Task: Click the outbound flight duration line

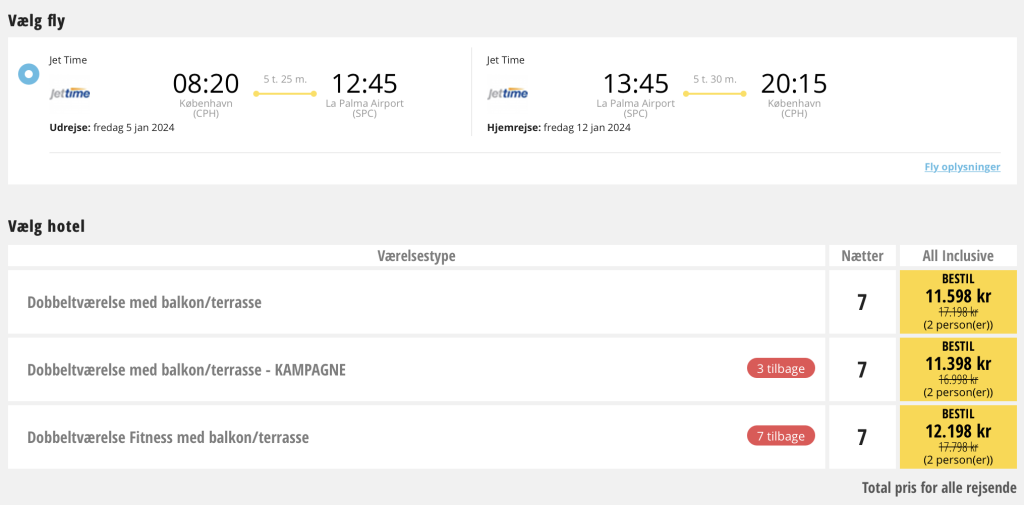Action: [x=285, y=94]
